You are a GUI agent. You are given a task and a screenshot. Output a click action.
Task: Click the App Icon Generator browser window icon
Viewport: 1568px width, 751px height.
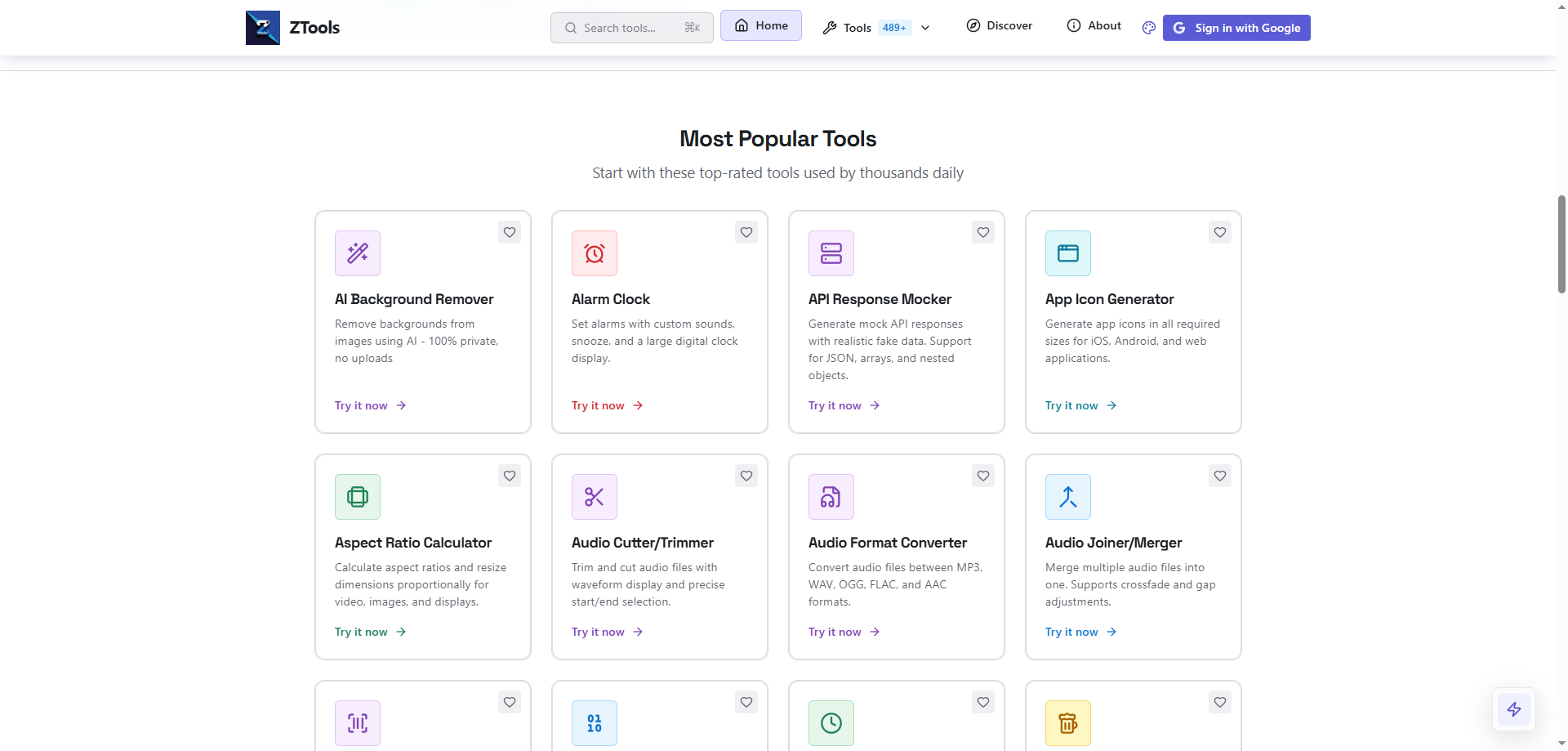click(1067, 253)
